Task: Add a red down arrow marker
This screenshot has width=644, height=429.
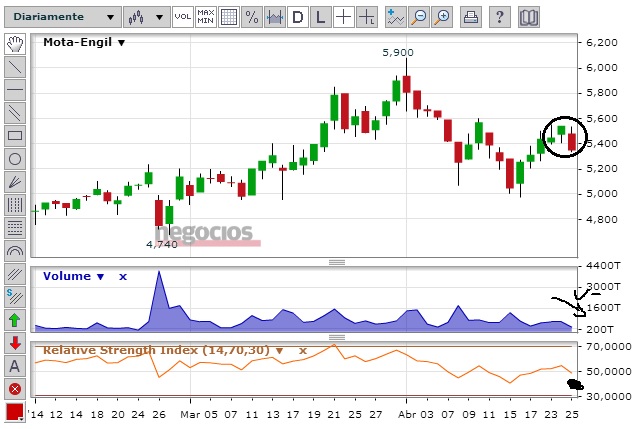Action: point(15,343)
